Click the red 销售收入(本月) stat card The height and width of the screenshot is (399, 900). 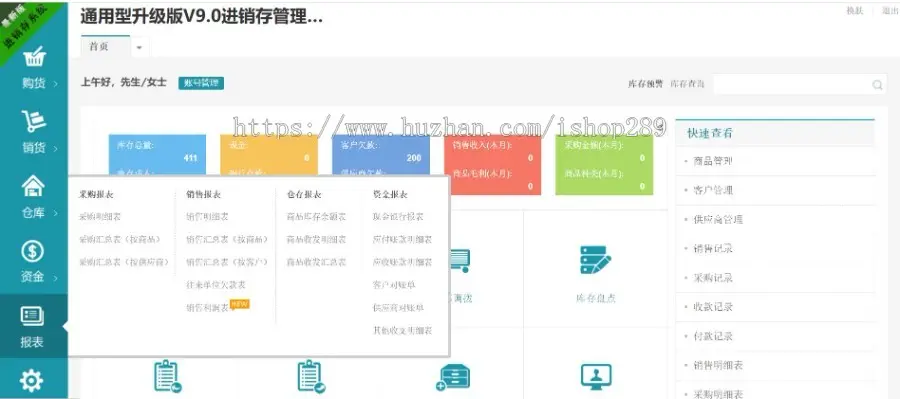492,165
